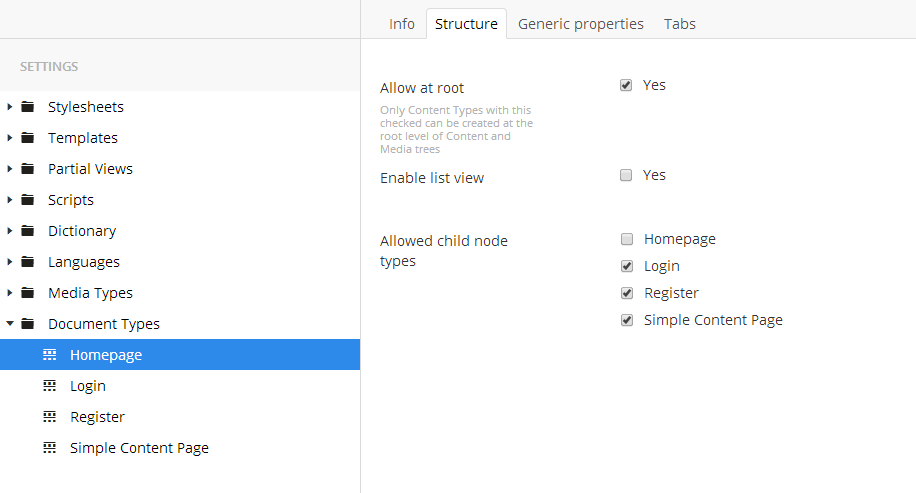Check Homepage as allowed child node
Image resolution: width=916 pixels, height=493 pixels.
tap(627, 239)
